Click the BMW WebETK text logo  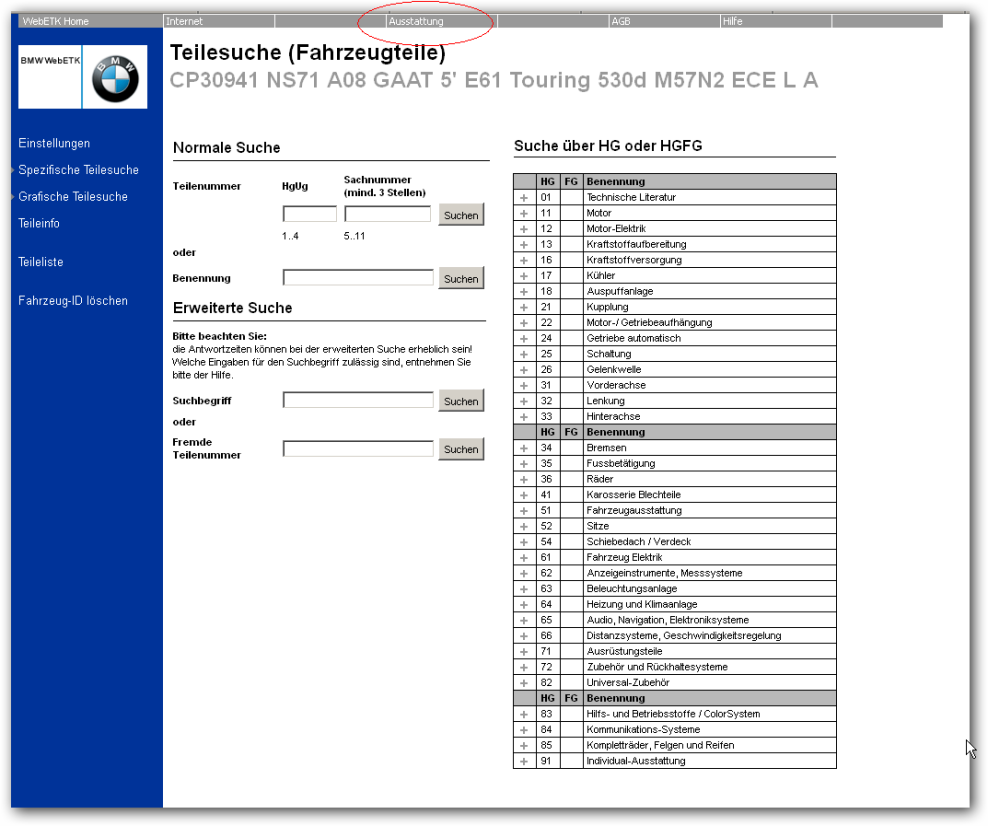pos(50,60)
